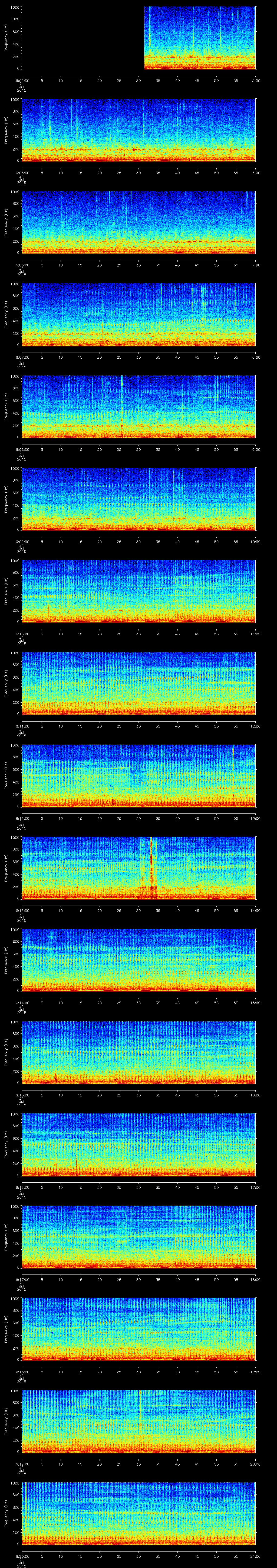Viewport: 277px width, 1568px height.
Task: Select the spectrogram panel starting at 6:19:00
Action: click(138, 1421)
